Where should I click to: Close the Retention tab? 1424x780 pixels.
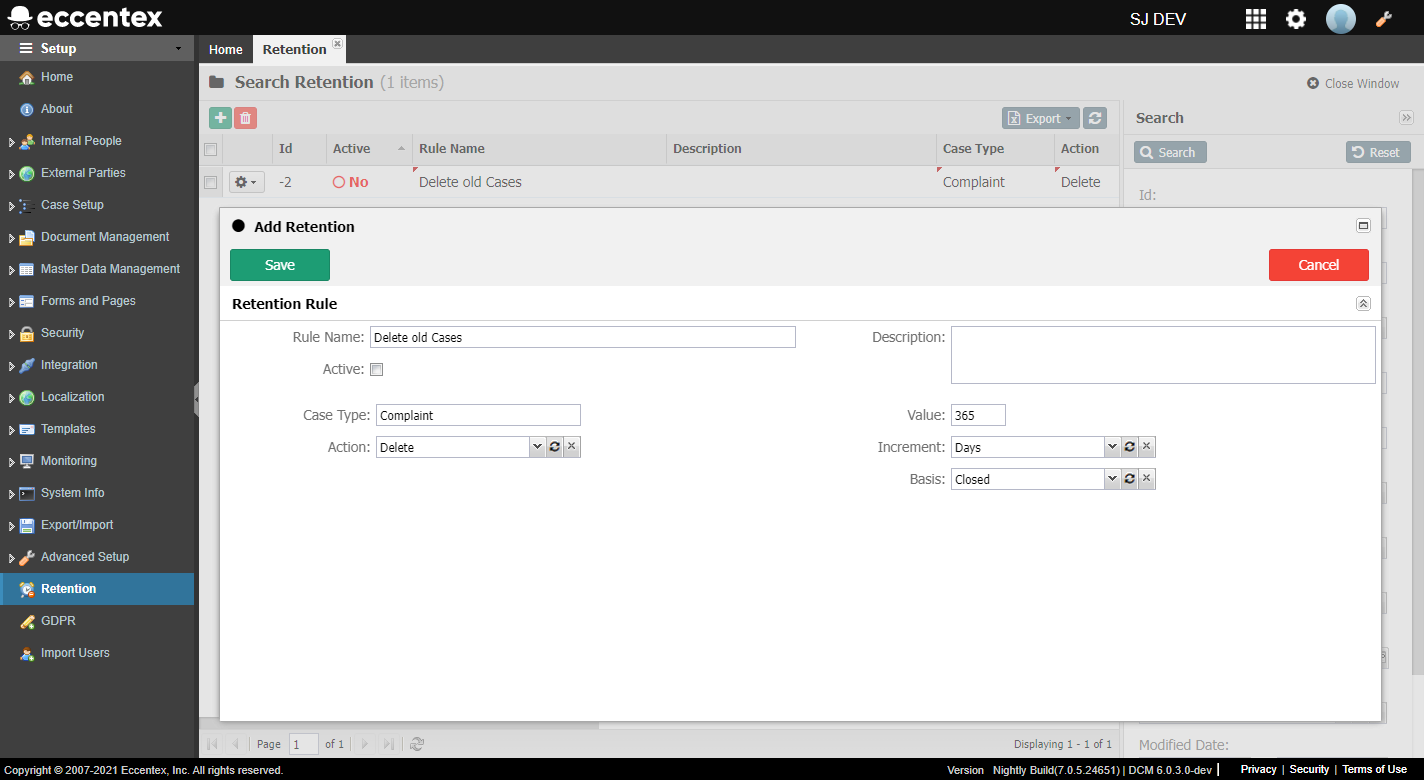click(337, 44)
